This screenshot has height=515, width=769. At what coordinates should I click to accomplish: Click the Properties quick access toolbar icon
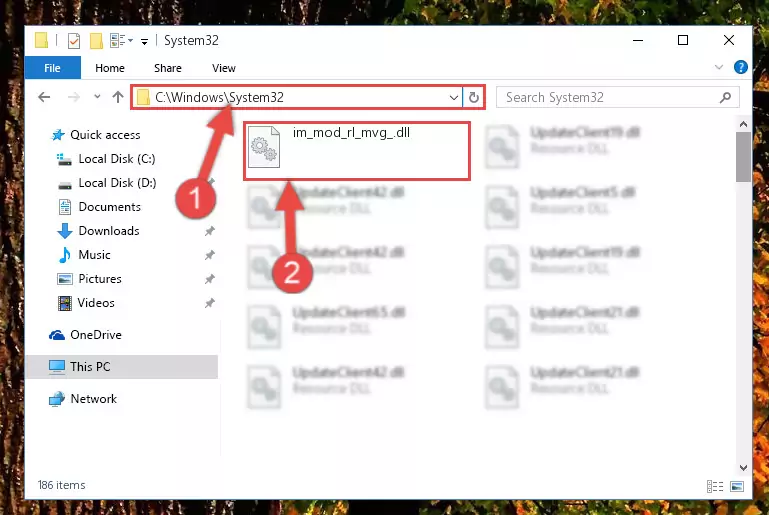[x=74, y=41]
